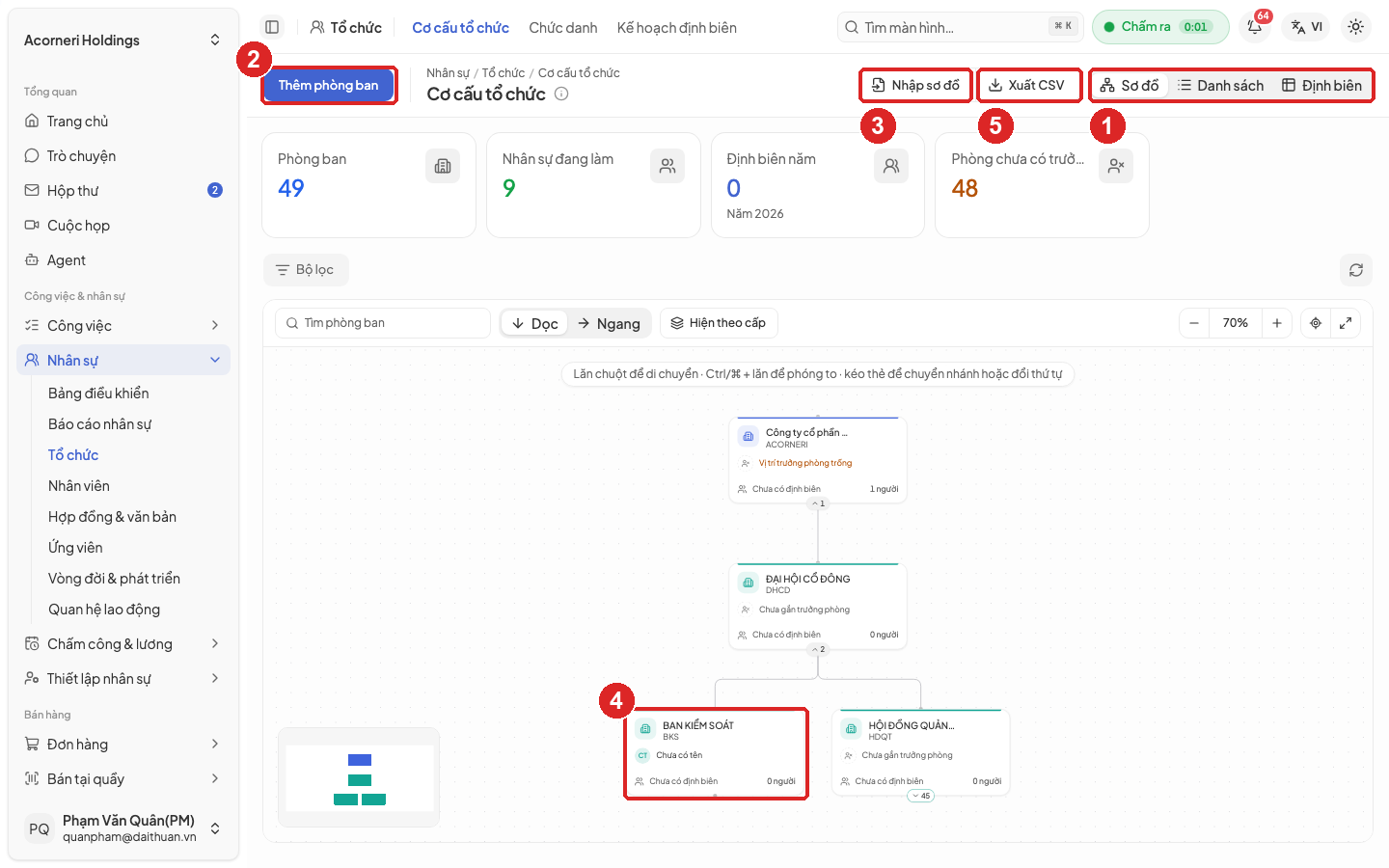Zoom in with the plus icon
1389x868 pixels.
[x=1276, y=323]
